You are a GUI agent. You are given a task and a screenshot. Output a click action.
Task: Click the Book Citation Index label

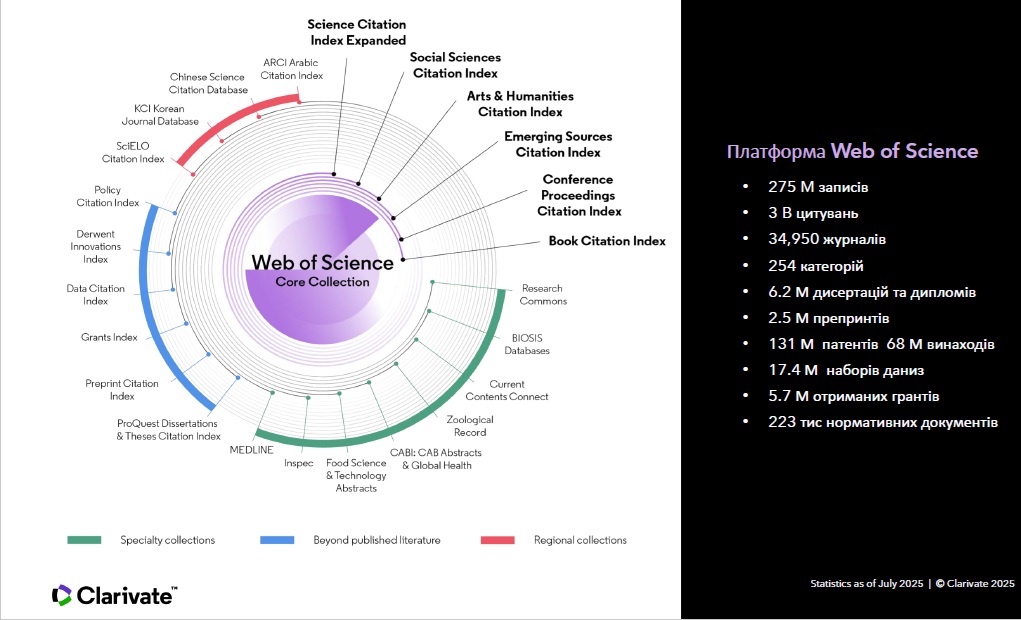pos(607,241)
